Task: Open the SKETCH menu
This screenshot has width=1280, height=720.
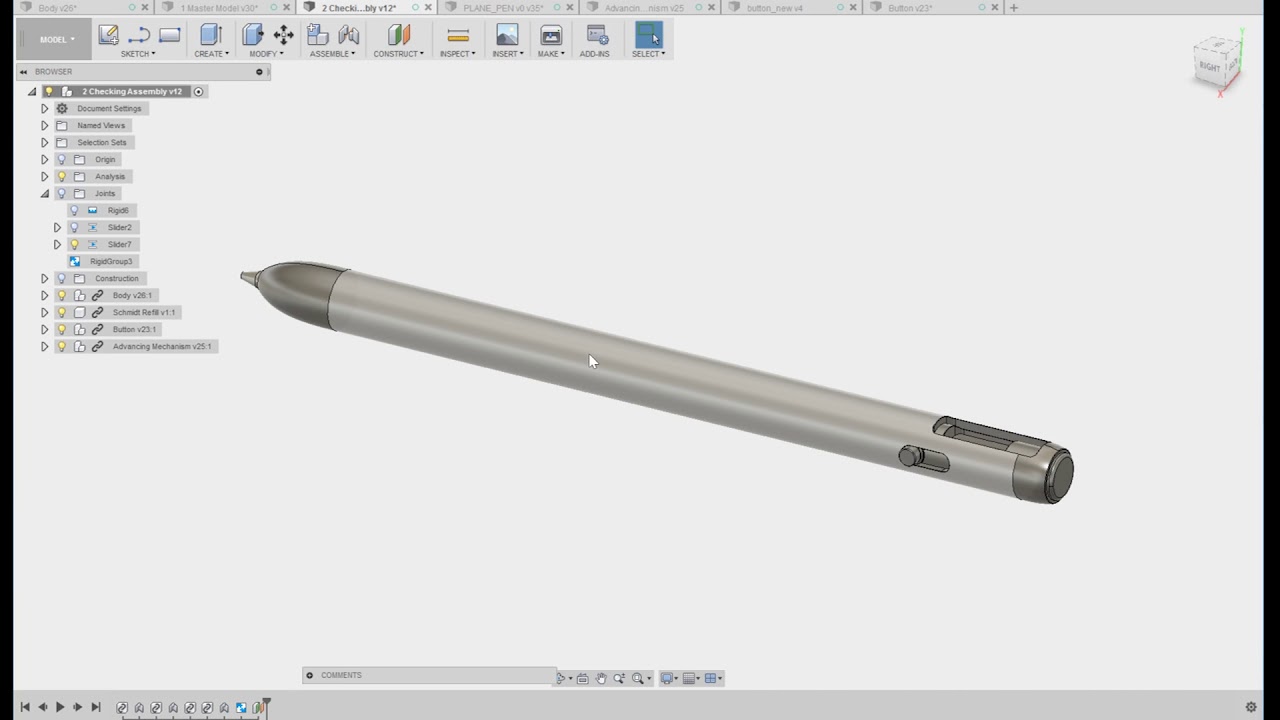Action: (x=138, y=54)
